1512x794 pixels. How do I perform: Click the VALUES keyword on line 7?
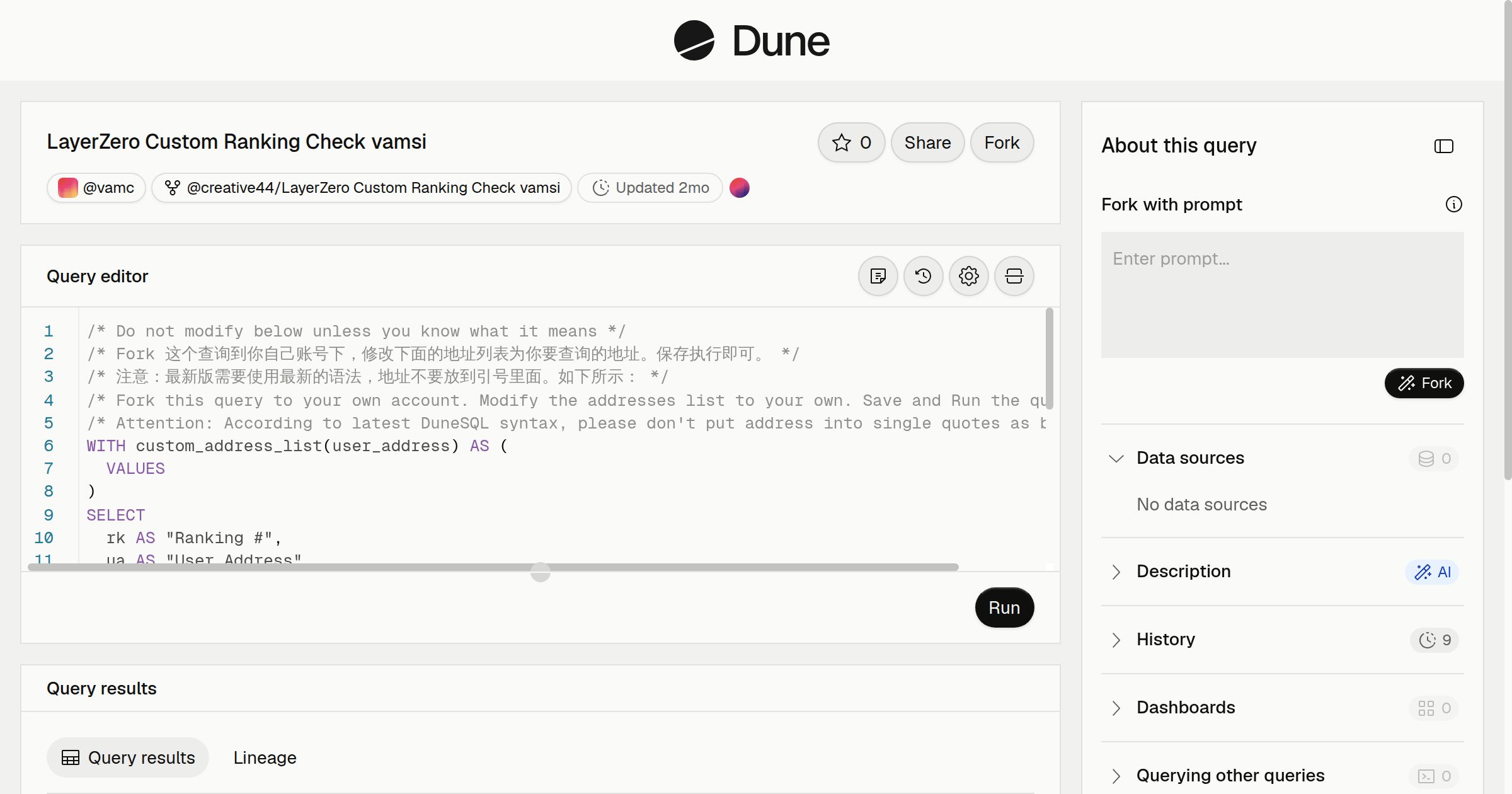(135, 468)
